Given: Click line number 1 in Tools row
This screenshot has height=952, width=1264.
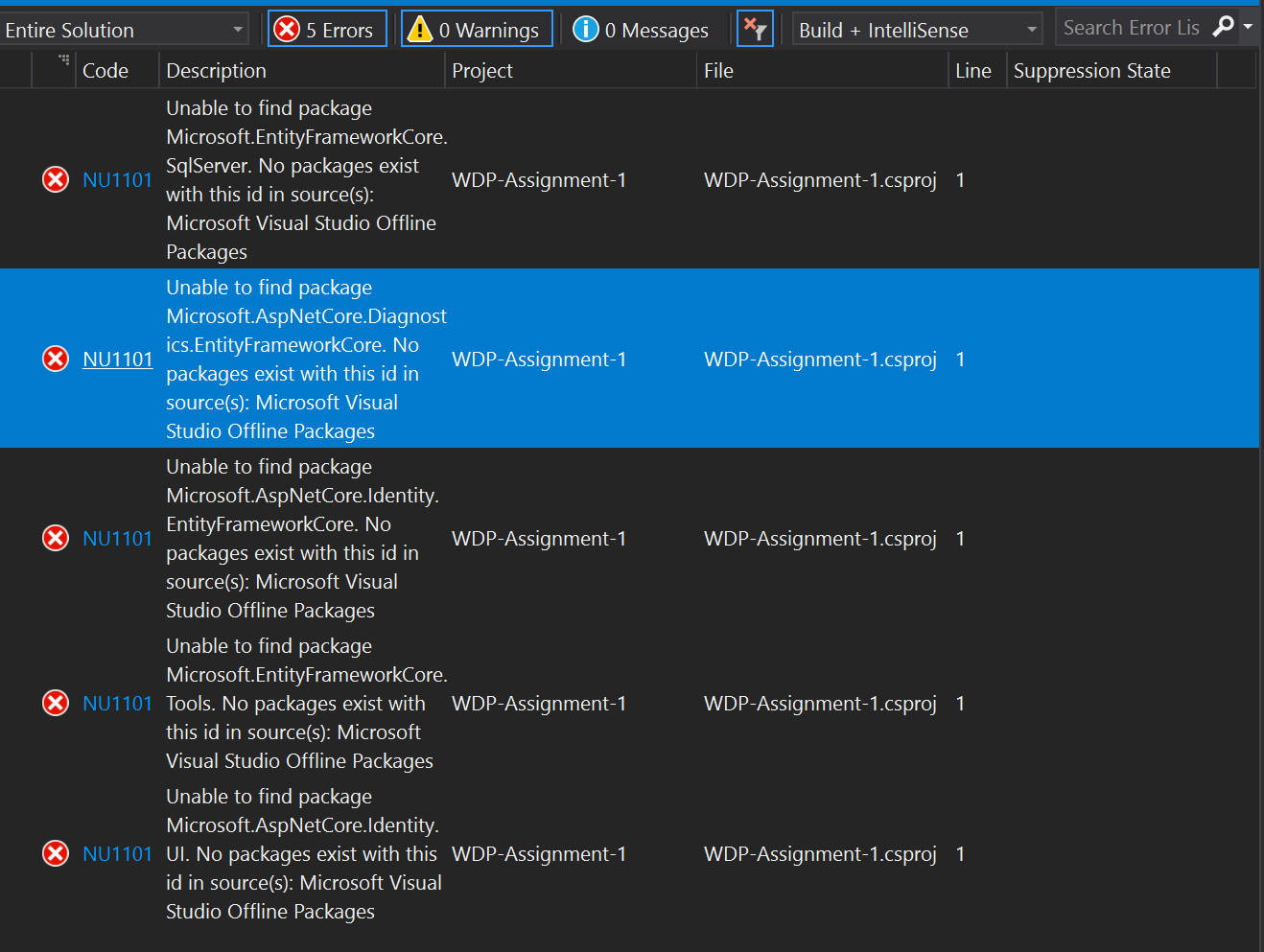Looking at the screenshot, I should [960, 703].
